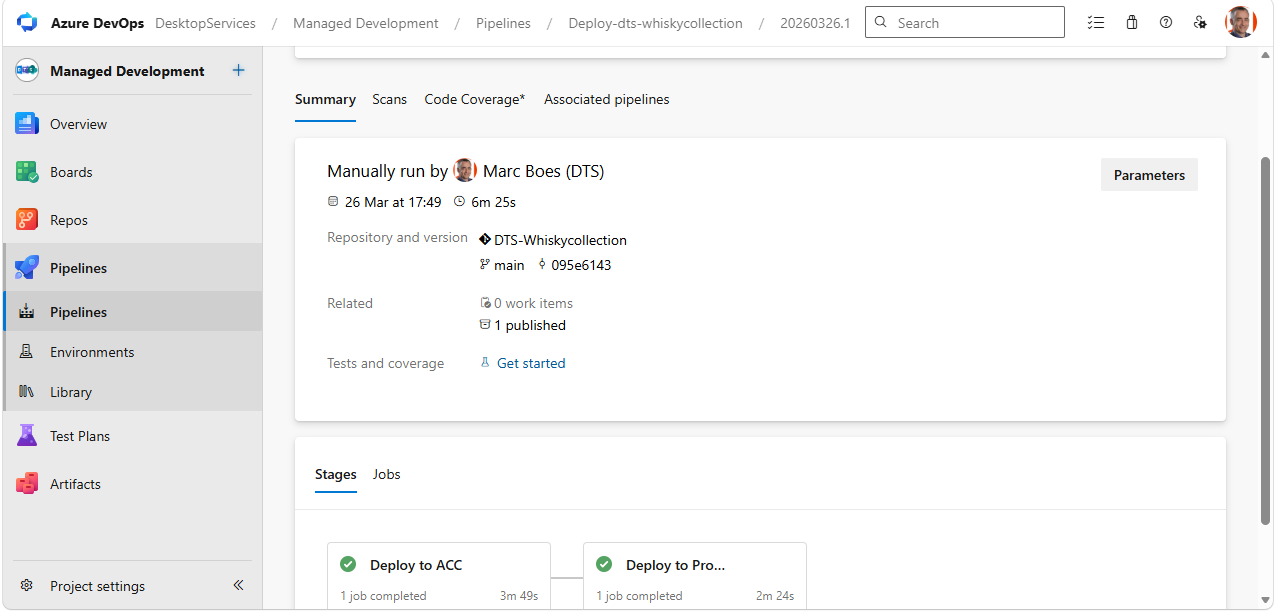1274x612 pixels.
Task: Select the Stages tab
Action: (336, 474)
